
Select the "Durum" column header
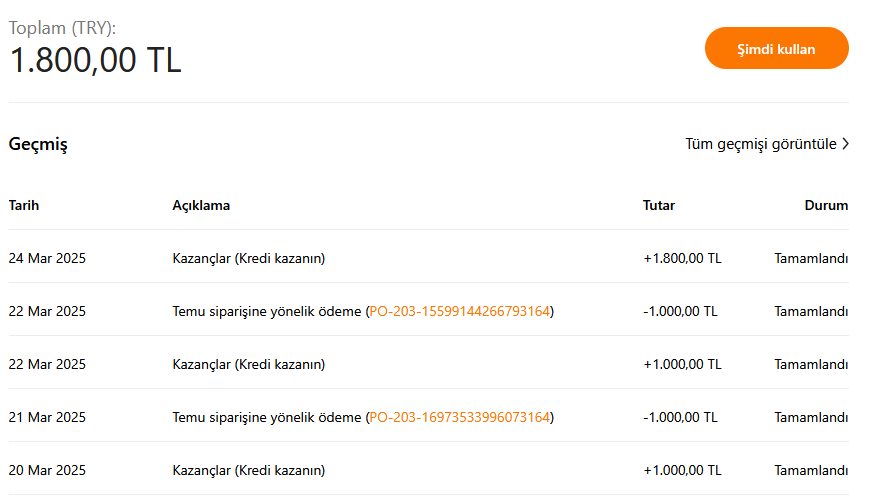tap(826, 206)
